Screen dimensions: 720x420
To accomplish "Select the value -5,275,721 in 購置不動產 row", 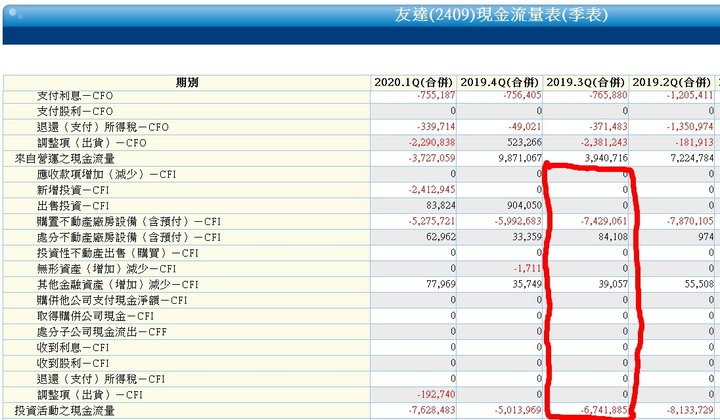I will tap(432, 221).
